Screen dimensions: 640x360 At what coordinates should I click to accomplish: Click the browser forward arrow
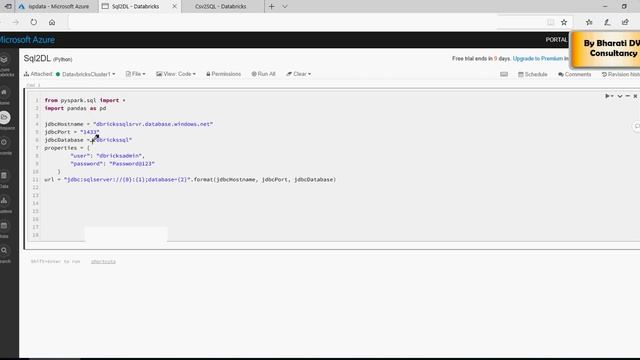[x=16, y=22]
